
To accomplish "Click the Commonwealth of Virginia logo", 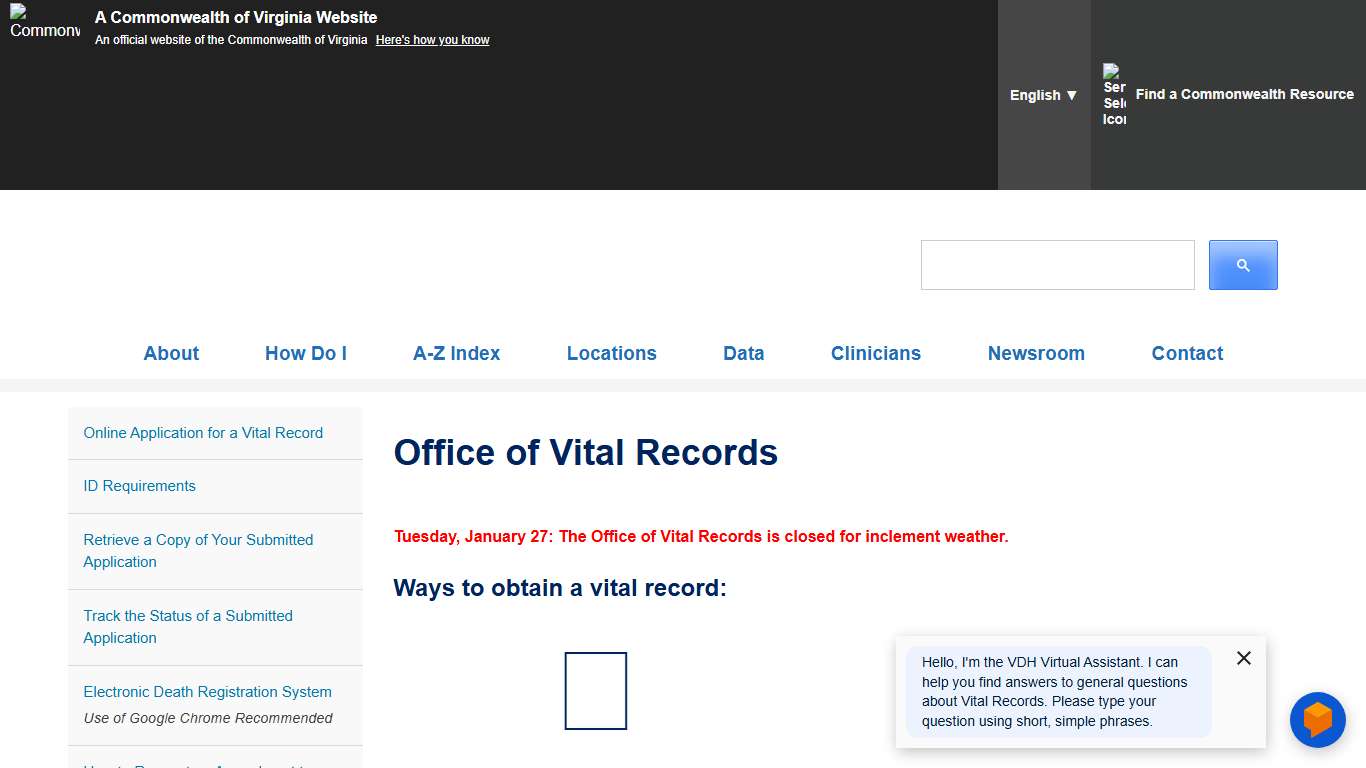I will pyautogui.click(x=44, y=27).
